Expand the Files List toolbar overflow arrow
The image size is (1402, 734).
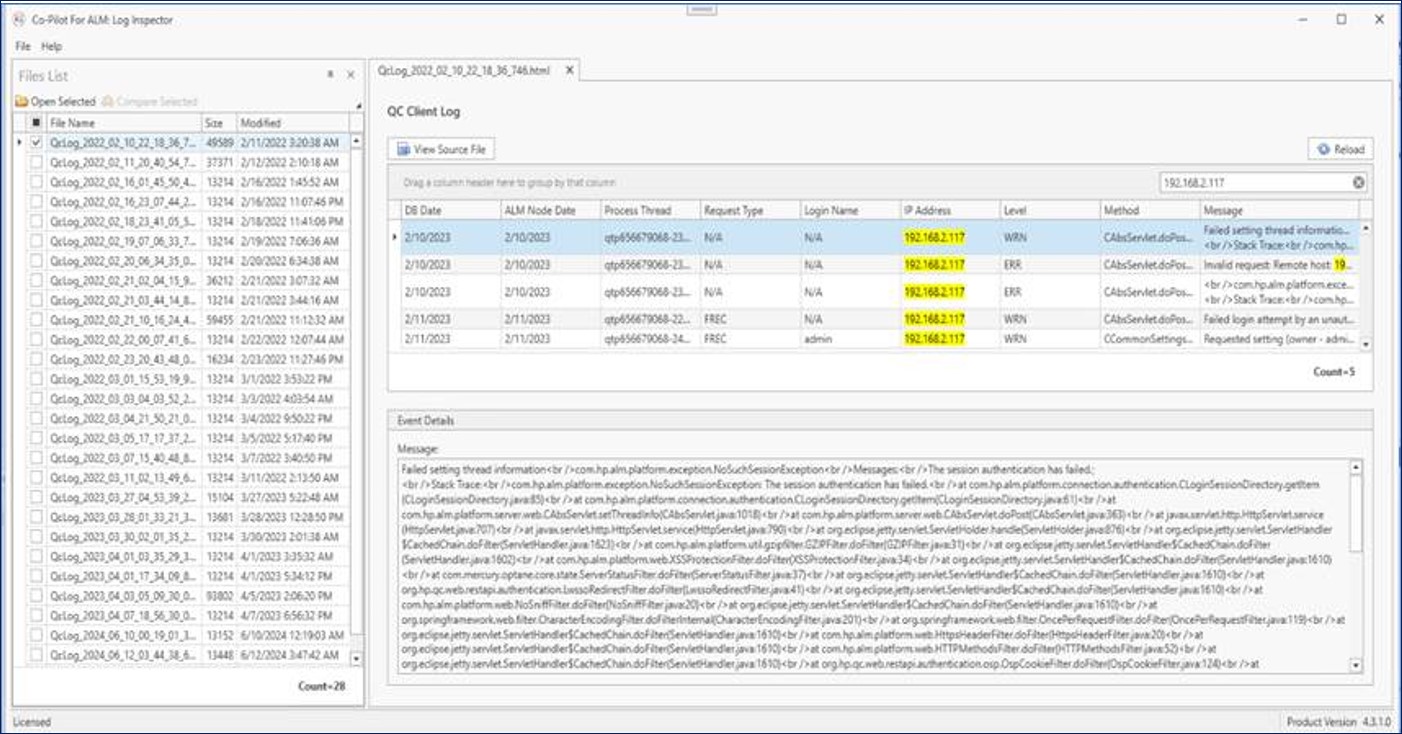(x=358, y=105)
